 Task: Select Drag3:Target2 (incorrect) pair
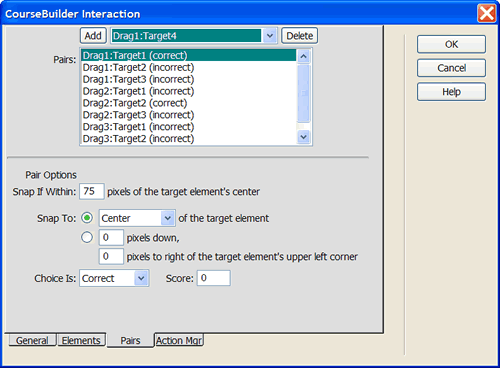189,139
